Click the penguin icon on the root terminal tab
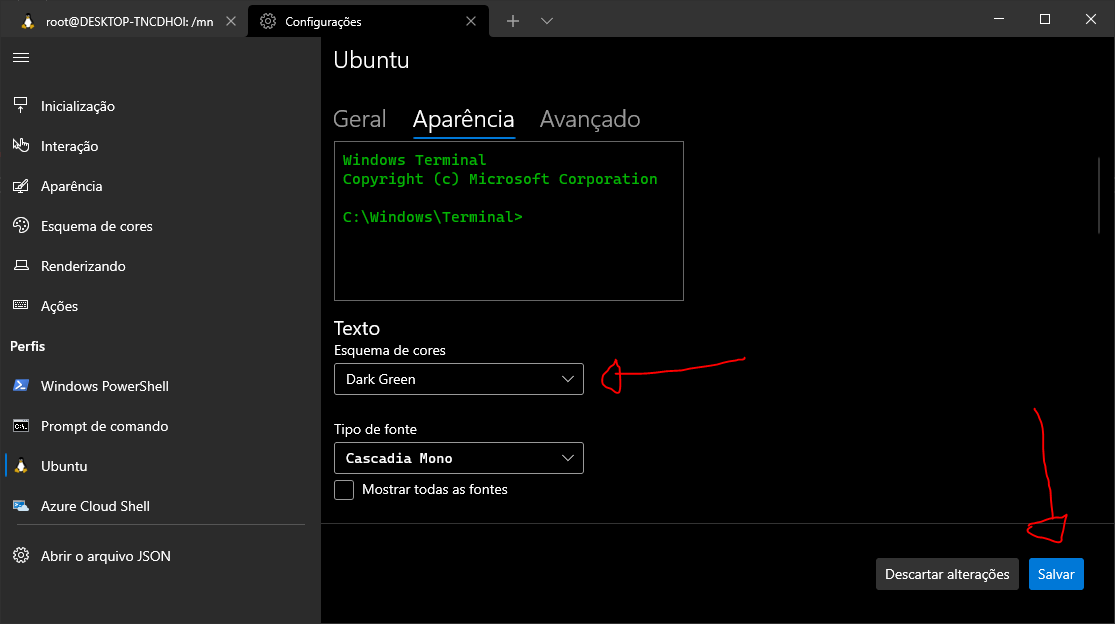This screenshot has height=624, width=1115. click(28, 21)
